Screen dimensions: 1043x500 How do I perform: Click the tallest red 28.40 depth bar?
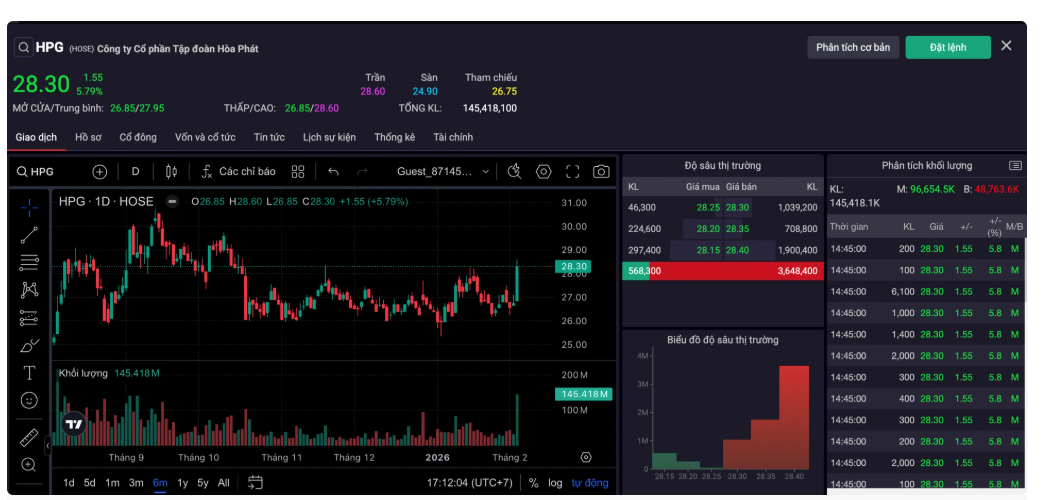pos(794,418)
